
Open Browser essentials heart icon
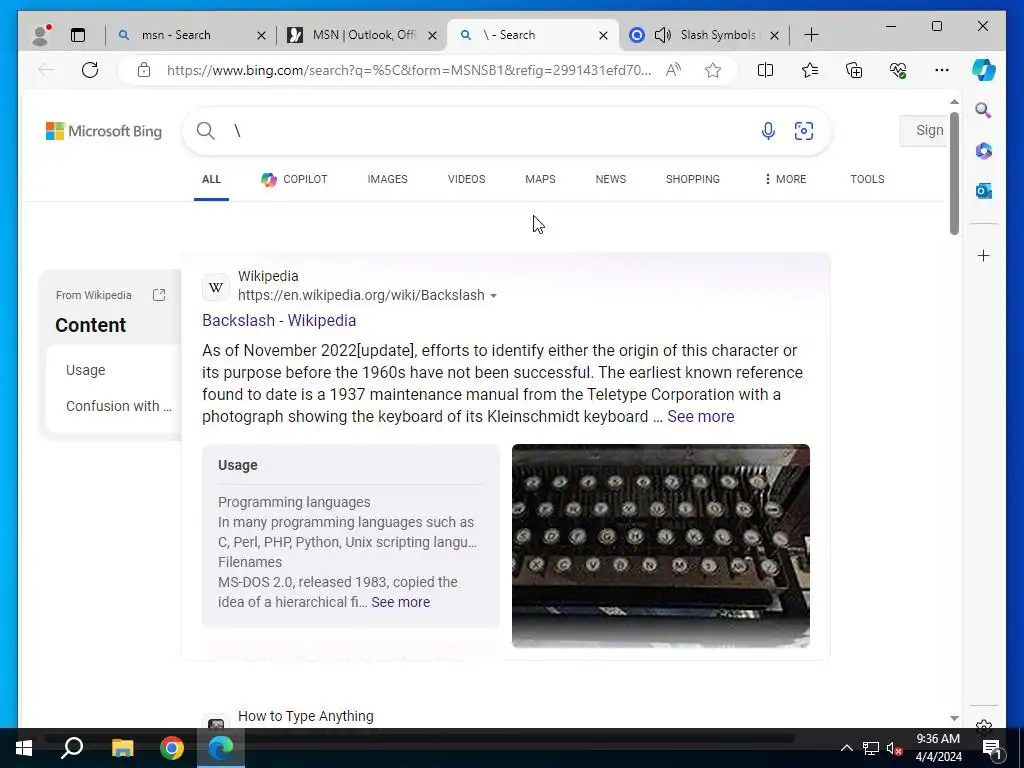point(898,70)
